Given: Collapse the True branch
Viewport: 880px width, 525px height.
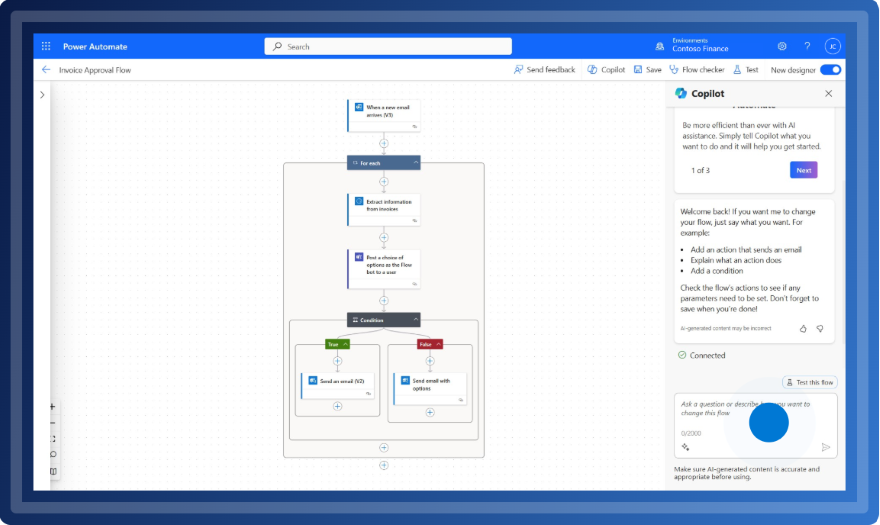Looking at the screenshot, I should (346, 344).
